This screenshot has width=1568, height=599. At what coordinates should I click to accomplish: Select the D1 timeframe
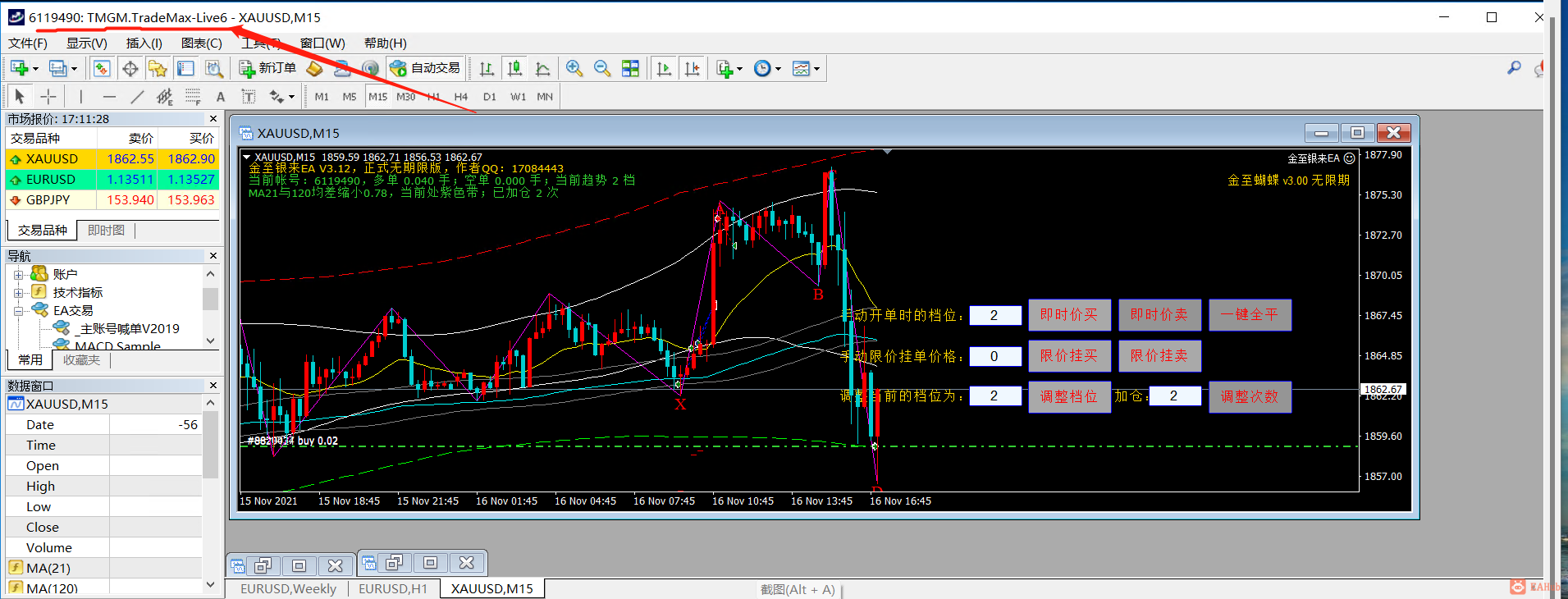coord(490,97)
